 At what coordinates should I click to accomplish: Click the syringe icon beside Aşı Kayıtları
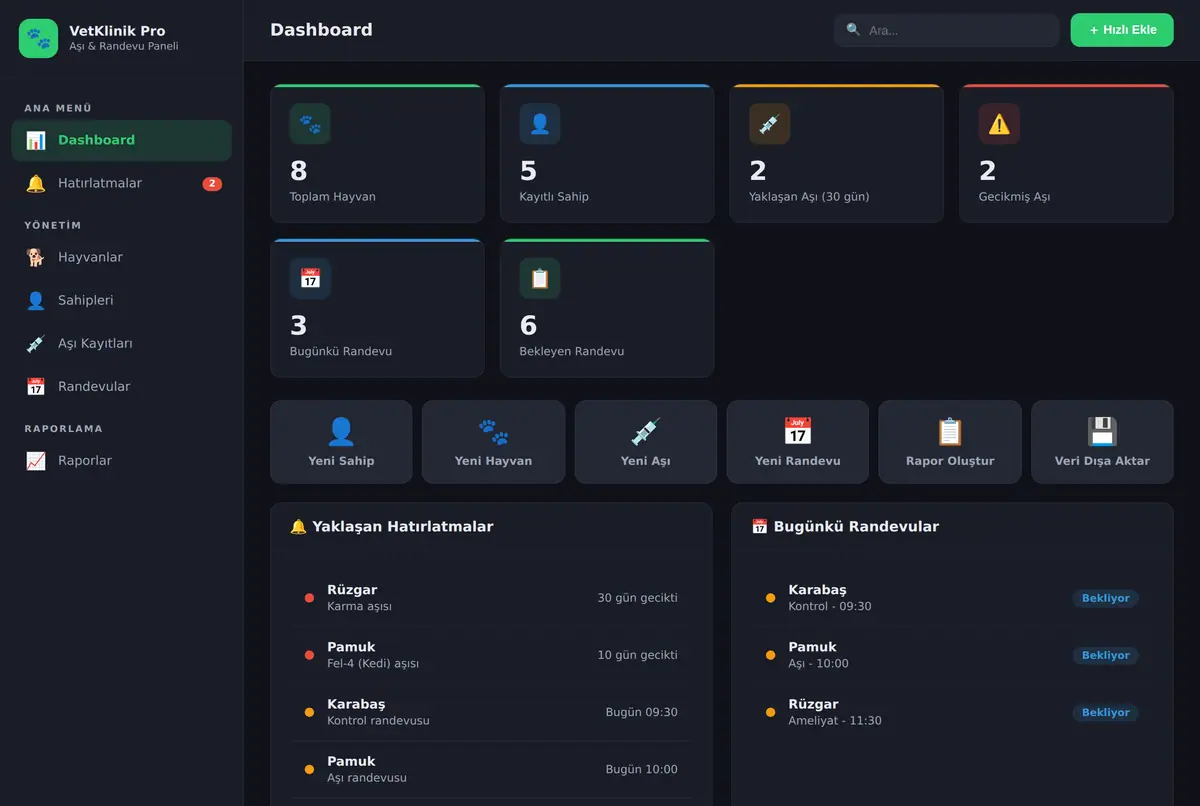coord(36,343)
